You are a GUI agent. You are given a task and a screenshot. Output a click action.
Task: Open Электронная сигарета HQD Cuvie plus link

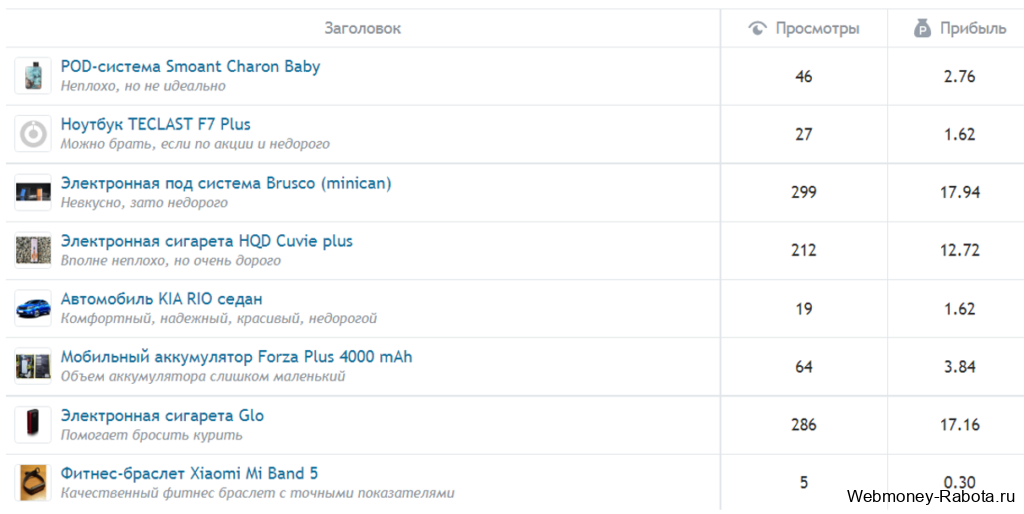coord(206,241)
